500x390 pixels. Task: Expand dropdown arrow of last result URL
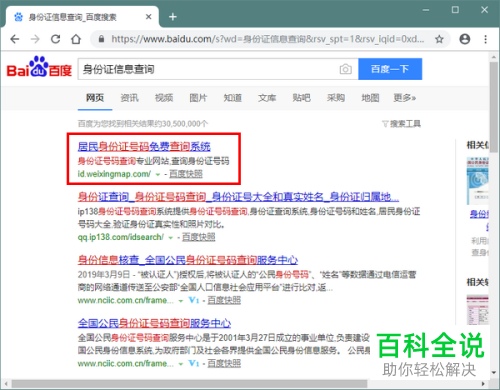[x=181, y=364]
